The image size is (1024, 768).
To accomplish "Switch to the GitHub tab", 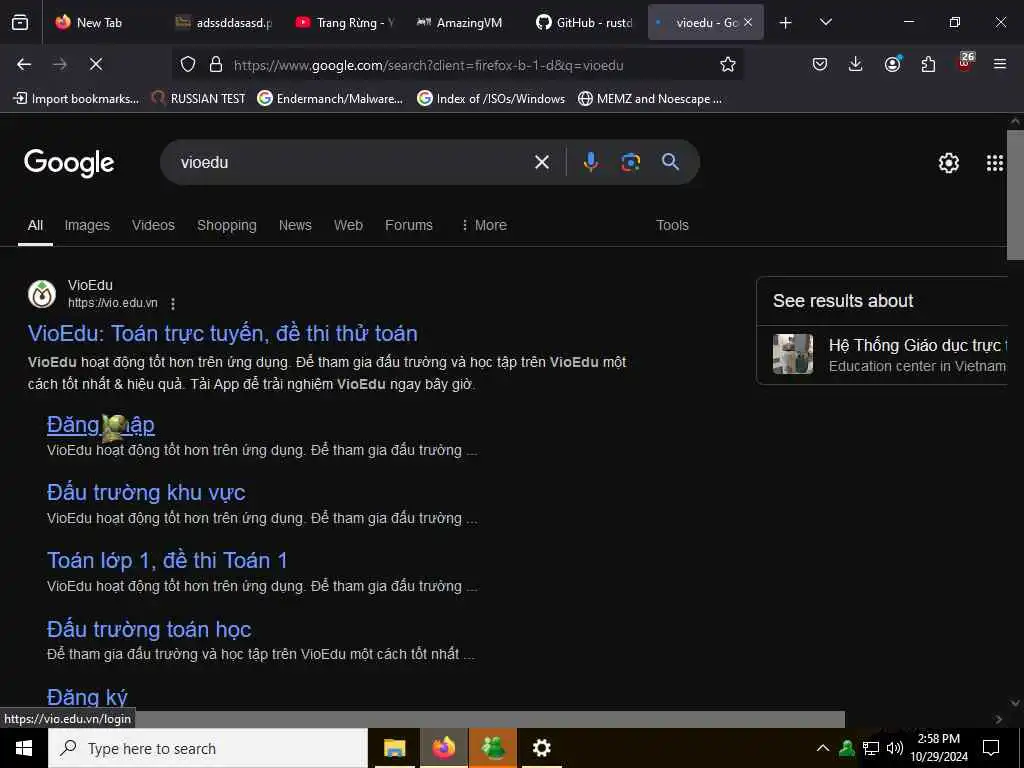I will coord(586,23).
